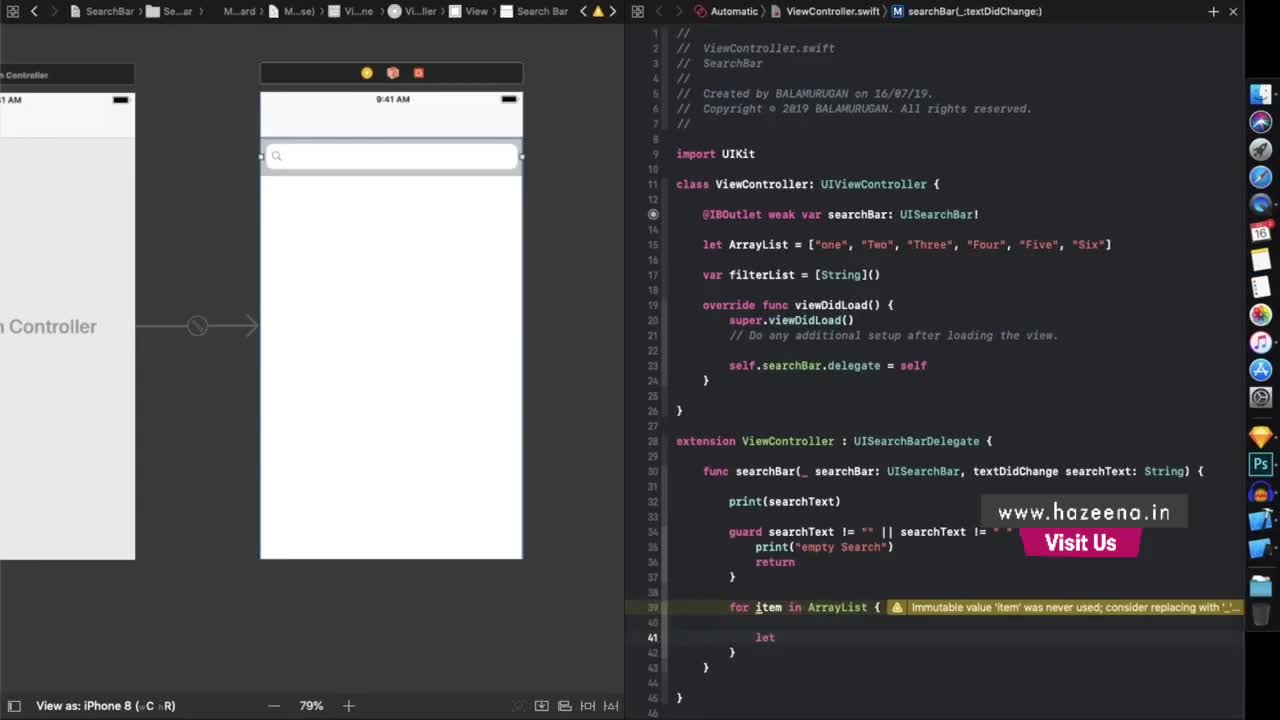This screenshot has width=1280, height=720.
Task: Click the yellow View Controller icon in scene dock
Action: pos(367,73)
